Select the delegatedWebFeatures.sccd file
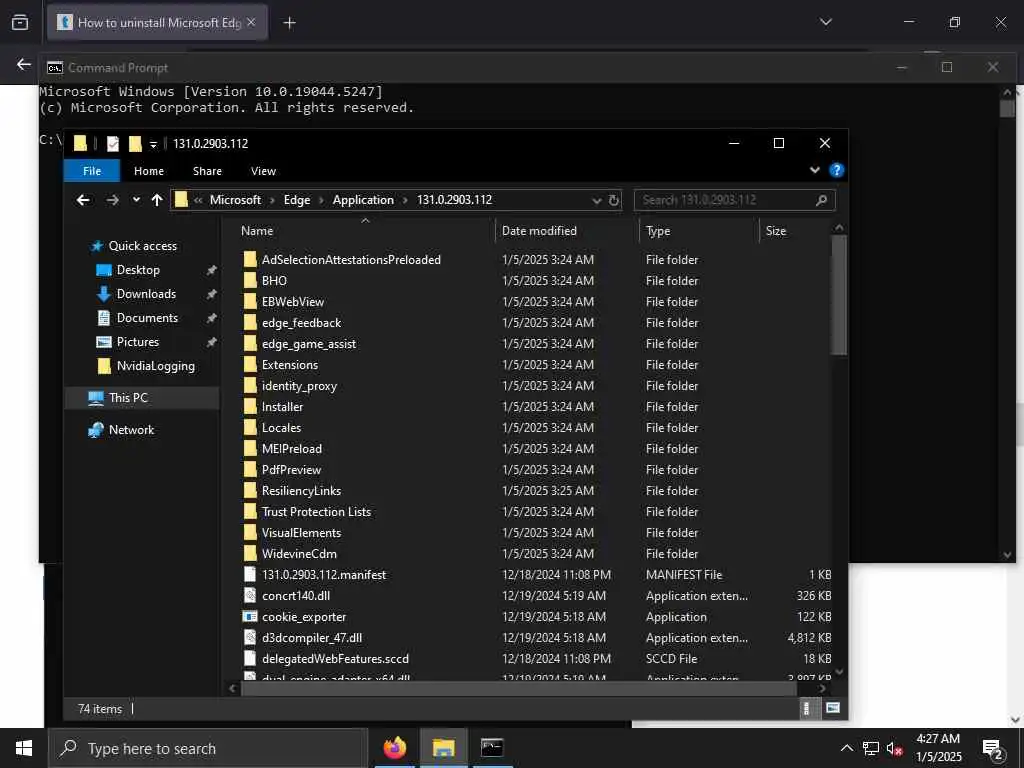The image size is (1024, 768). tap(335, 658)
